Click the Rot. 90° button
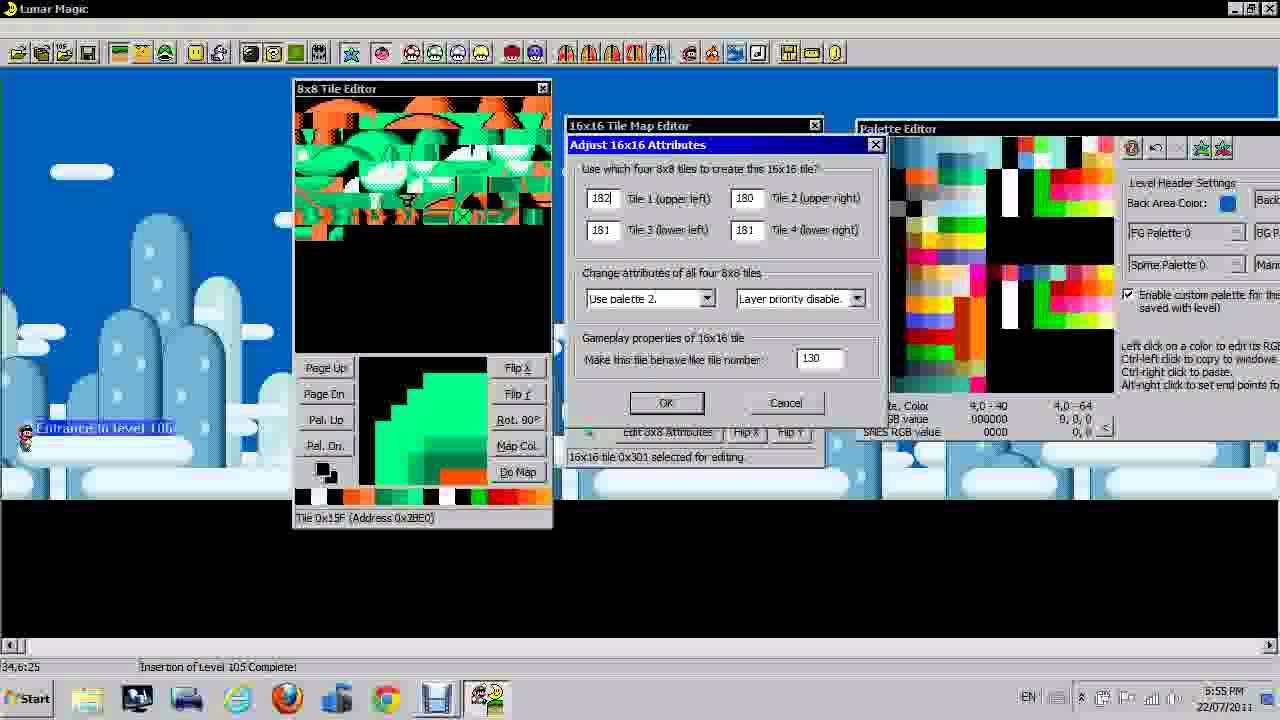This screenshot has height=720, width=1280. [517, 420]
